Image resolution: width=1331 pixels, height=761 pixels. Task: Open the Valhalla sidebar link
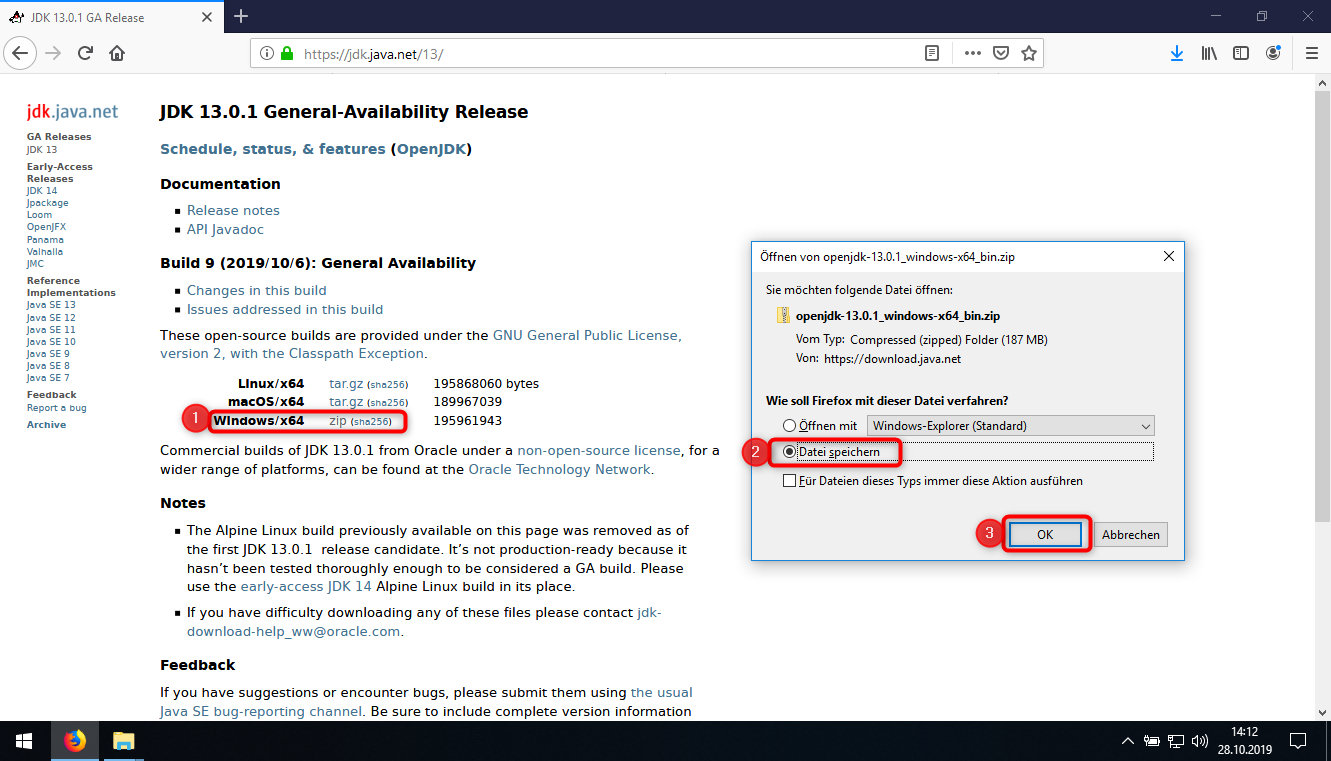pos(44,251)
